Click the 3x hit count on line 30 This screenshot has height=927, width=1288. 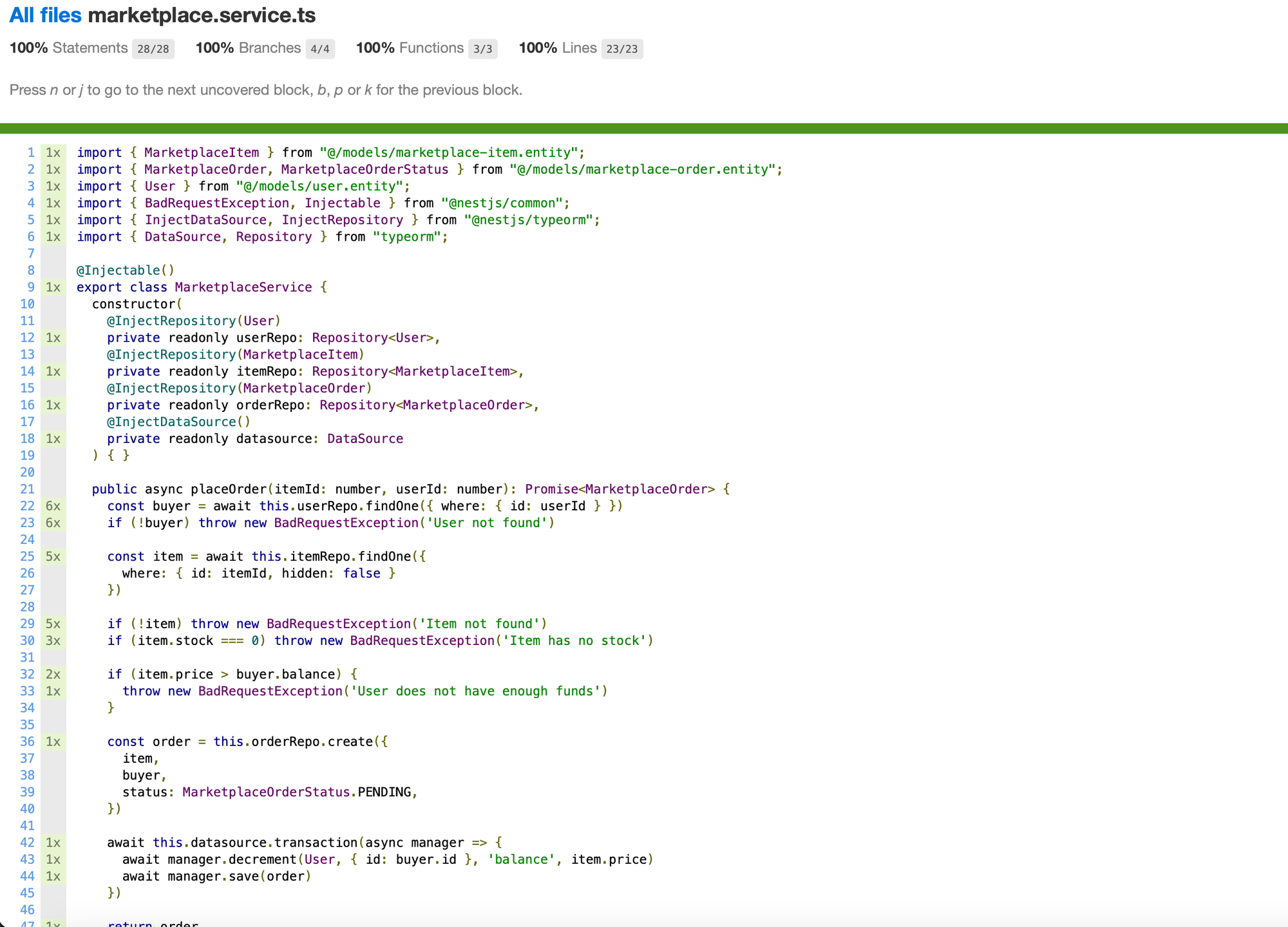(53, 641)
